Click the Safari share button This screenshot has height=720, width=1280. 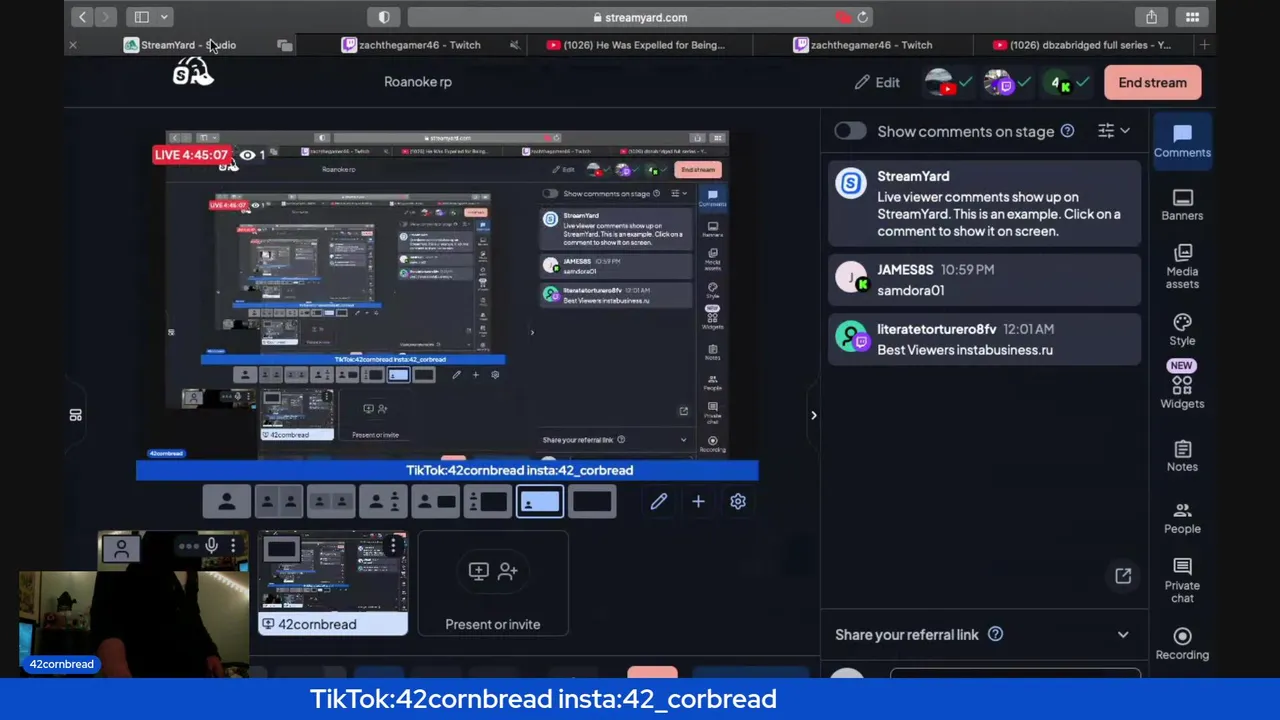pyautogui.click(x=1151, y=17)
